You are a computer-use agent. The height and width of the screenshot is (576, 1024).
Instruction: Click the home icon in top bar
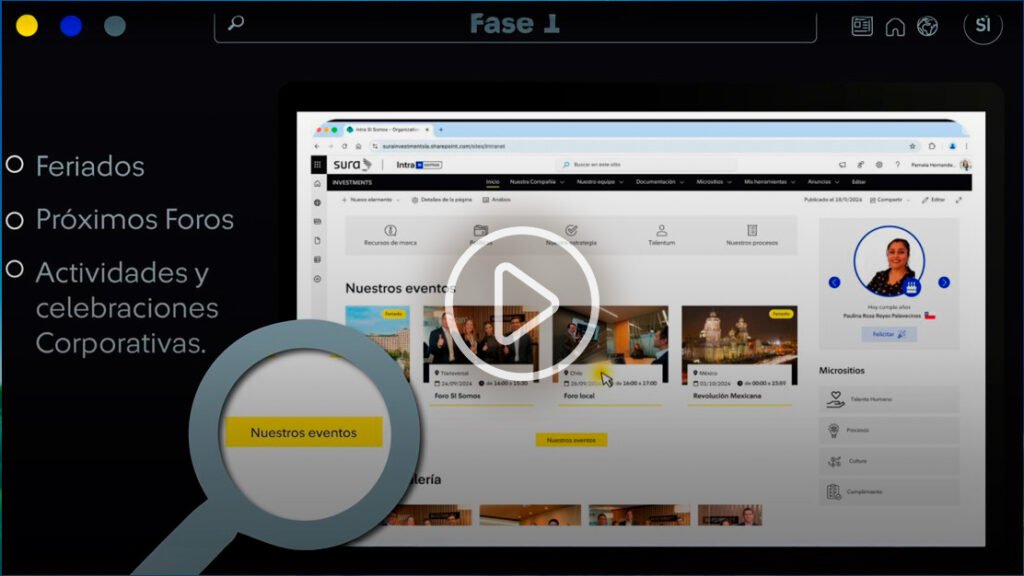(x=895, y=27)
